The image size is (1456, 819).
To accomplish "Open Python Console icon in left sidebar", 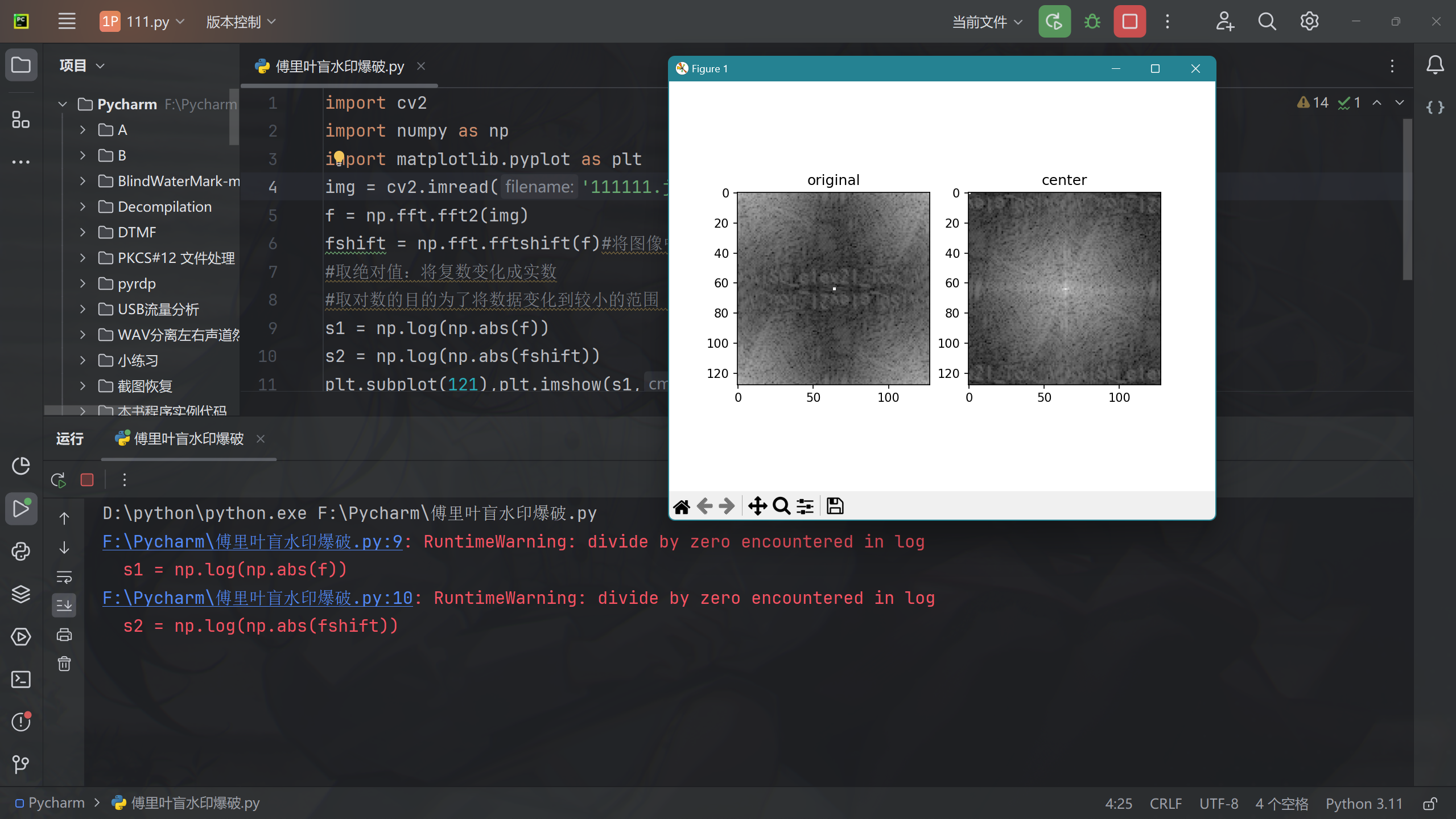I will [x=21, y=551].
